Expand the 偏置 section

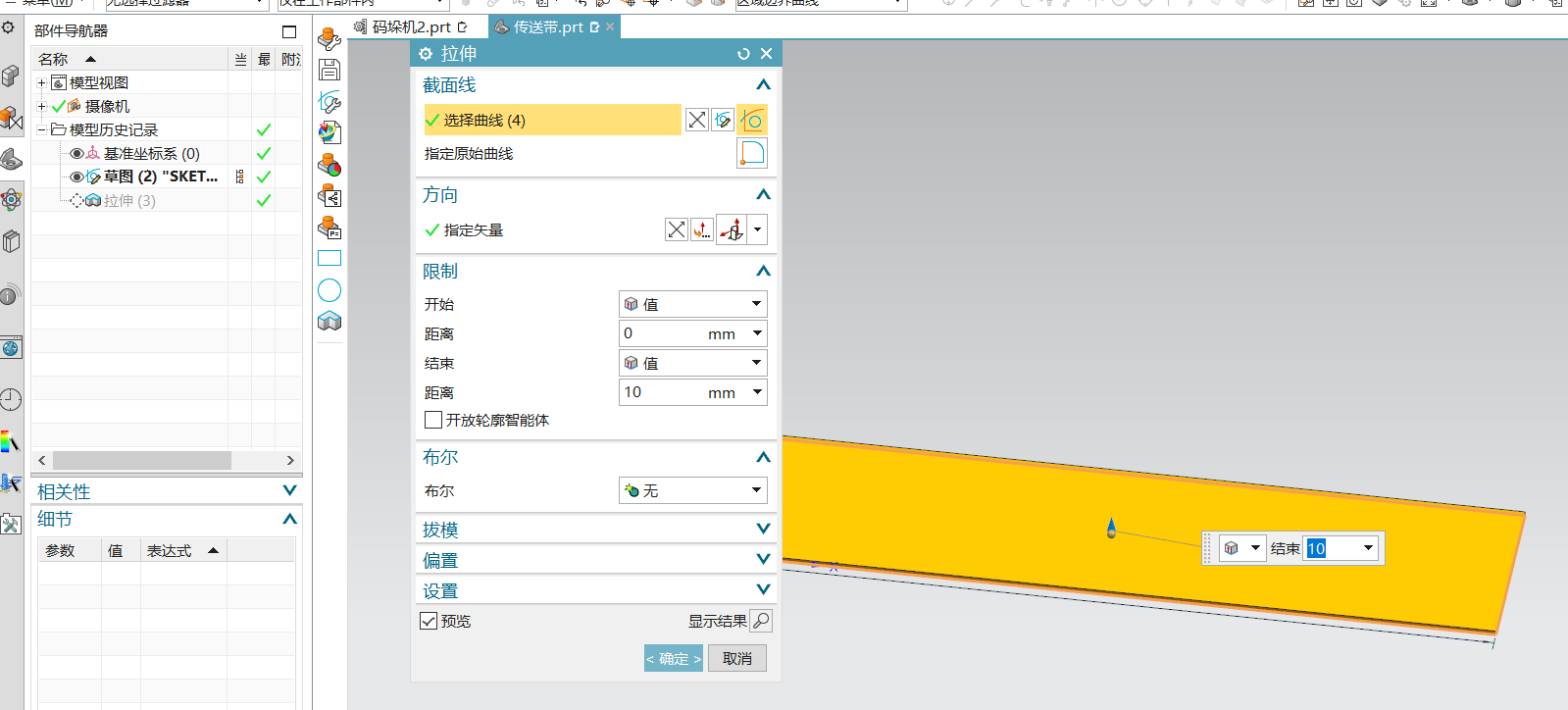pos(763,559)
